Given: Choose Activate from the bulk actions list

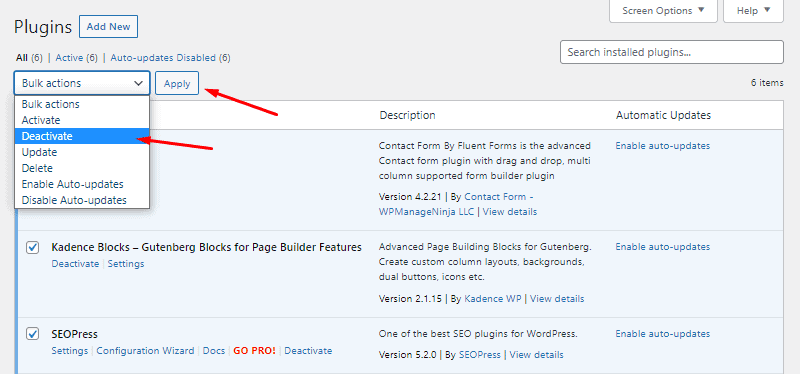Looking at the screenshot, I should tap(82, 120).
